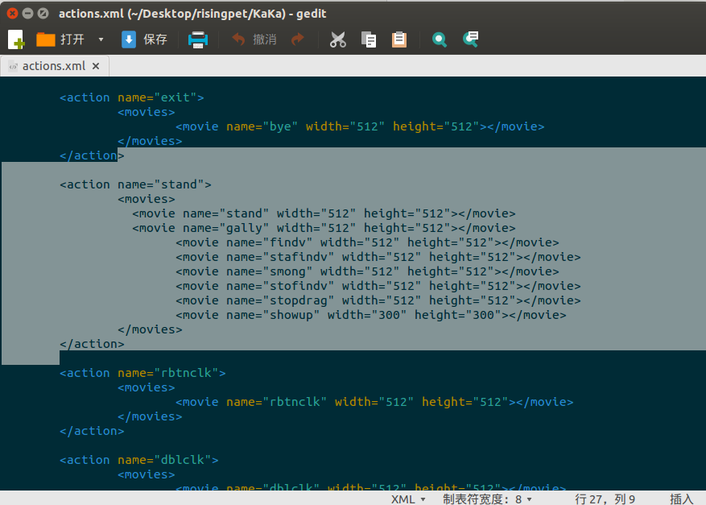
Task: Paste using the clipboard icon
Action: 399,40
